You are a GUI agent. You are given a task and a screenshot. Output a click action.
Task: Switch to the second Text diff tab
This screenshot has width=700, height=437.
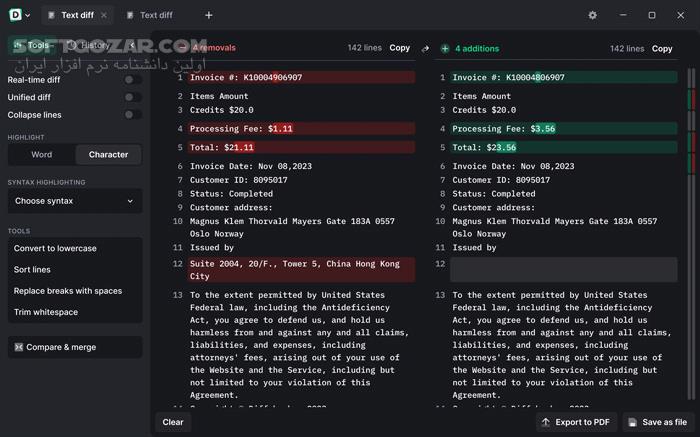[155, 15]
